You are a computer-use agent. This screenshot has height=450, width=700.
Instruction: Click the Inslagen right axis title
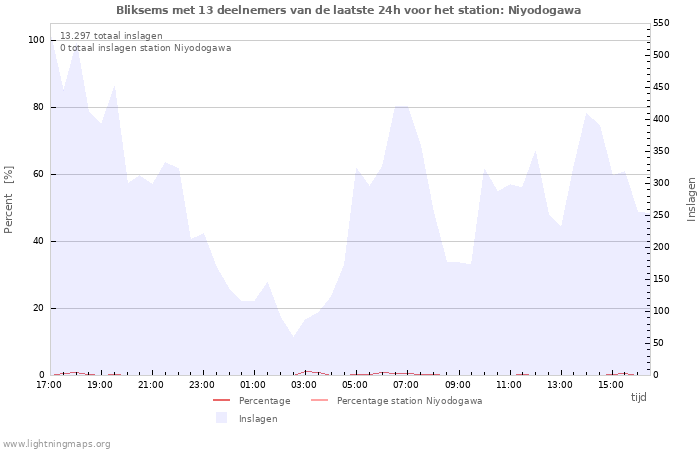point(691,199)
